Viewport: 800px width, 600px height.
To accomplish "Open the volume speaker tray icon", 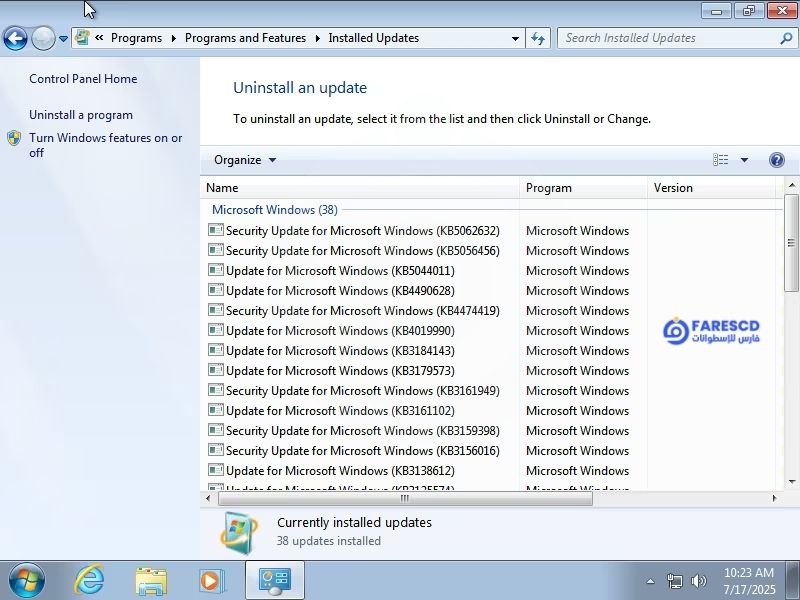I will (698, 581).
